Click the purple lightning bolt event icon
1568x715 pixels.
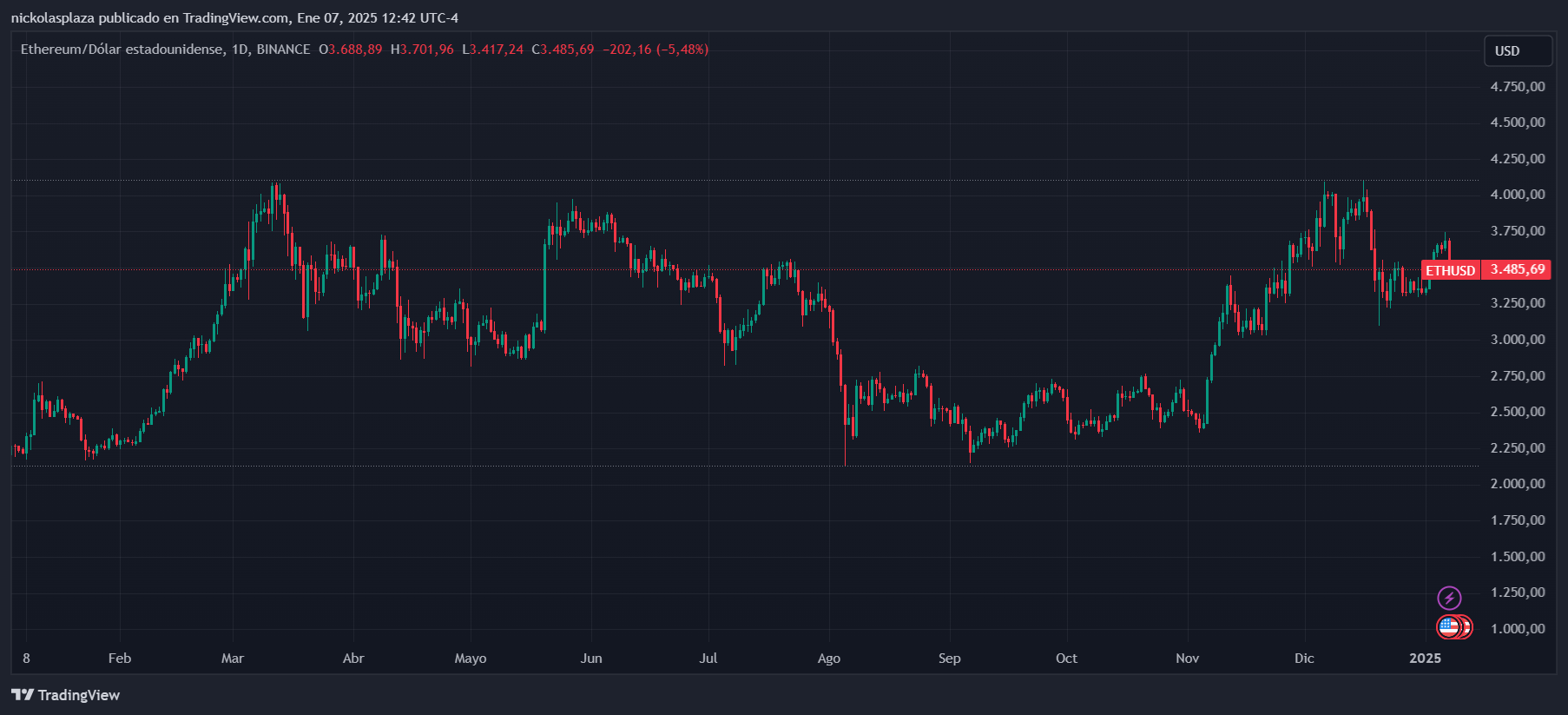coord(1449,598)
